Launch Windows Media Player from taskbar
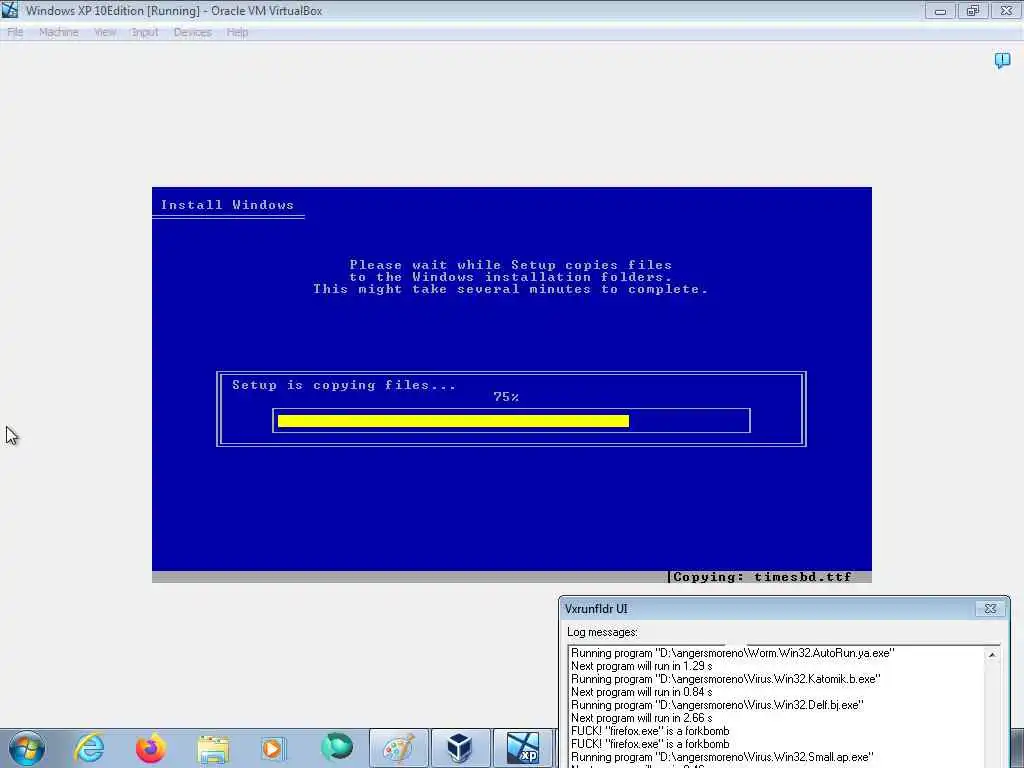The height and width of the screenshot is (768, 1024). tap(273, 748)
